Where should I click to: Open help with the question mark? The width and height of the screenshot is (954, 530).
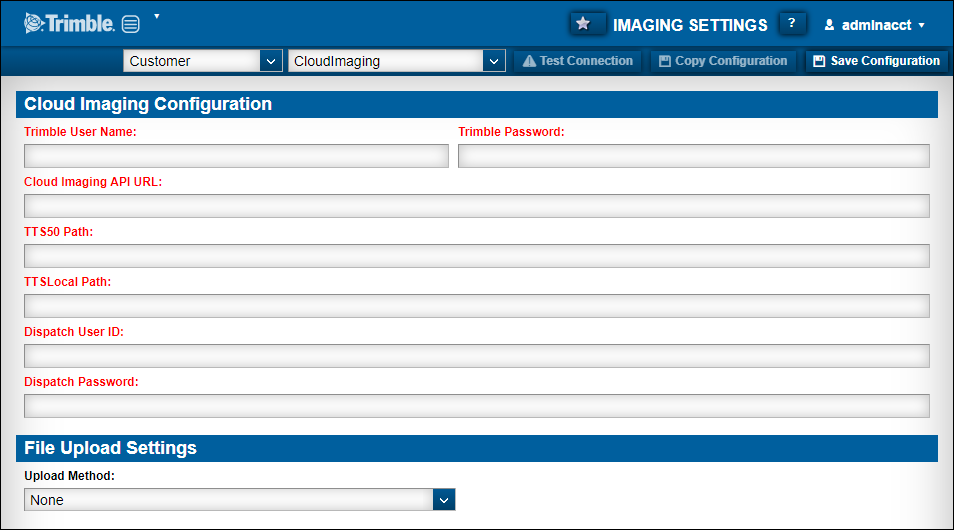[x=791, y=24]
